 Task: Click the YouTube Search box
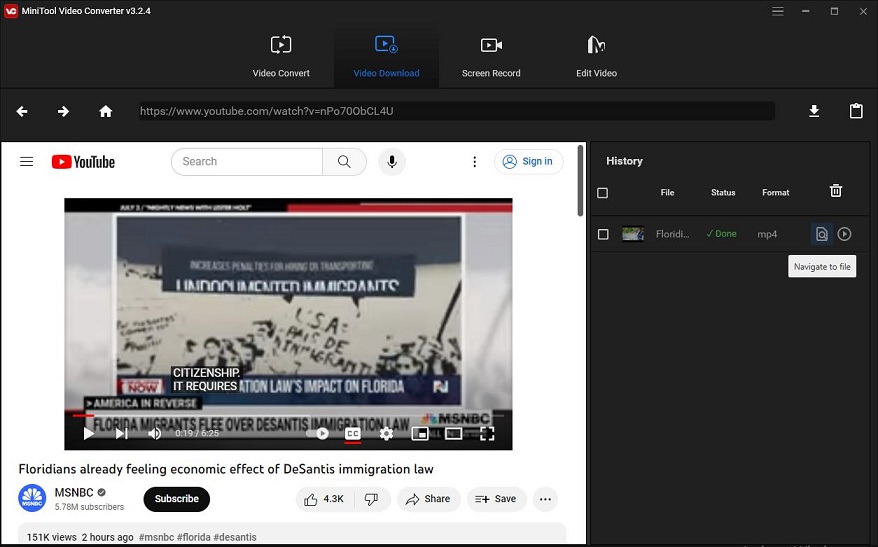pos(247,162)
